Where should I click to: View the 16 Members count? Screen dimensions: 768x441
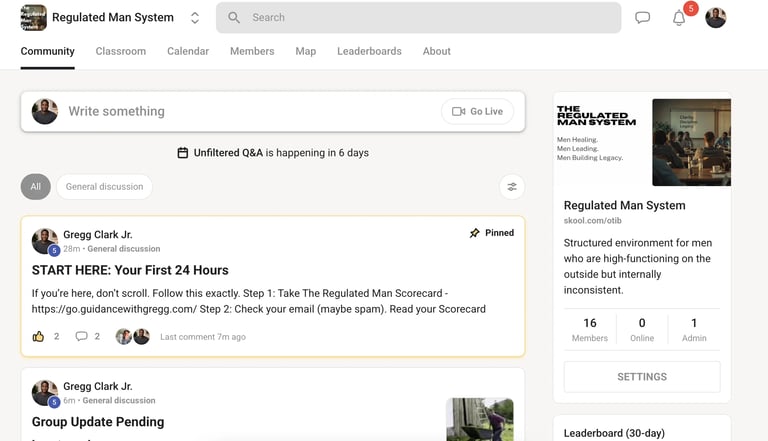[x=590, y=329]
